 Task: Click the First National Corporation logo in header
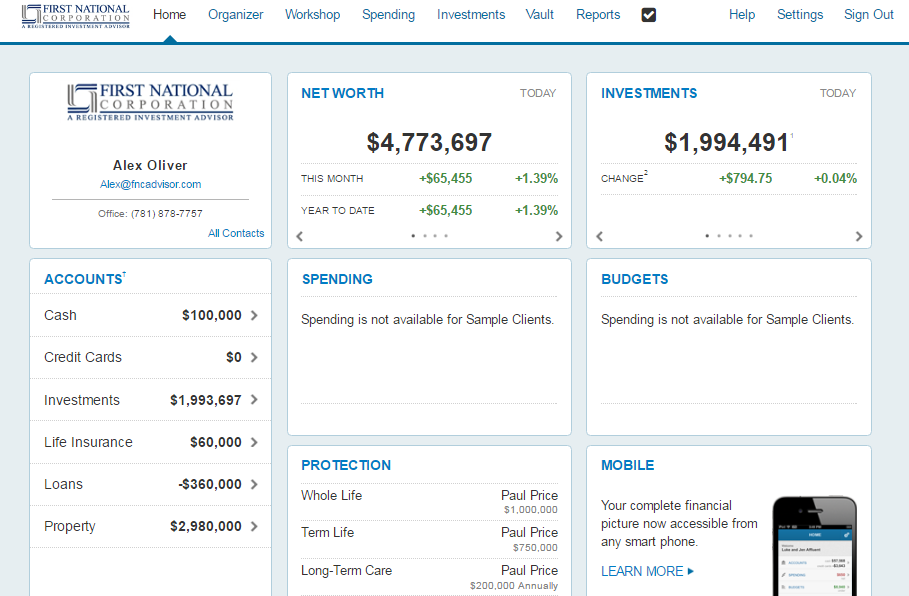75,16
